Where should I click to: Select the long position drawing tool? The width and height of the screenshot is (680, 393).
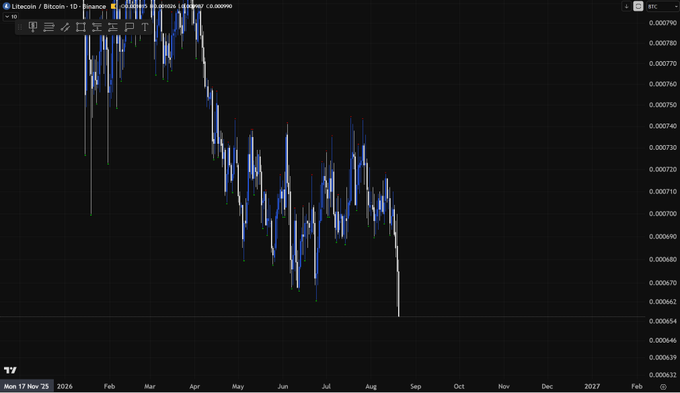point(33,27)
